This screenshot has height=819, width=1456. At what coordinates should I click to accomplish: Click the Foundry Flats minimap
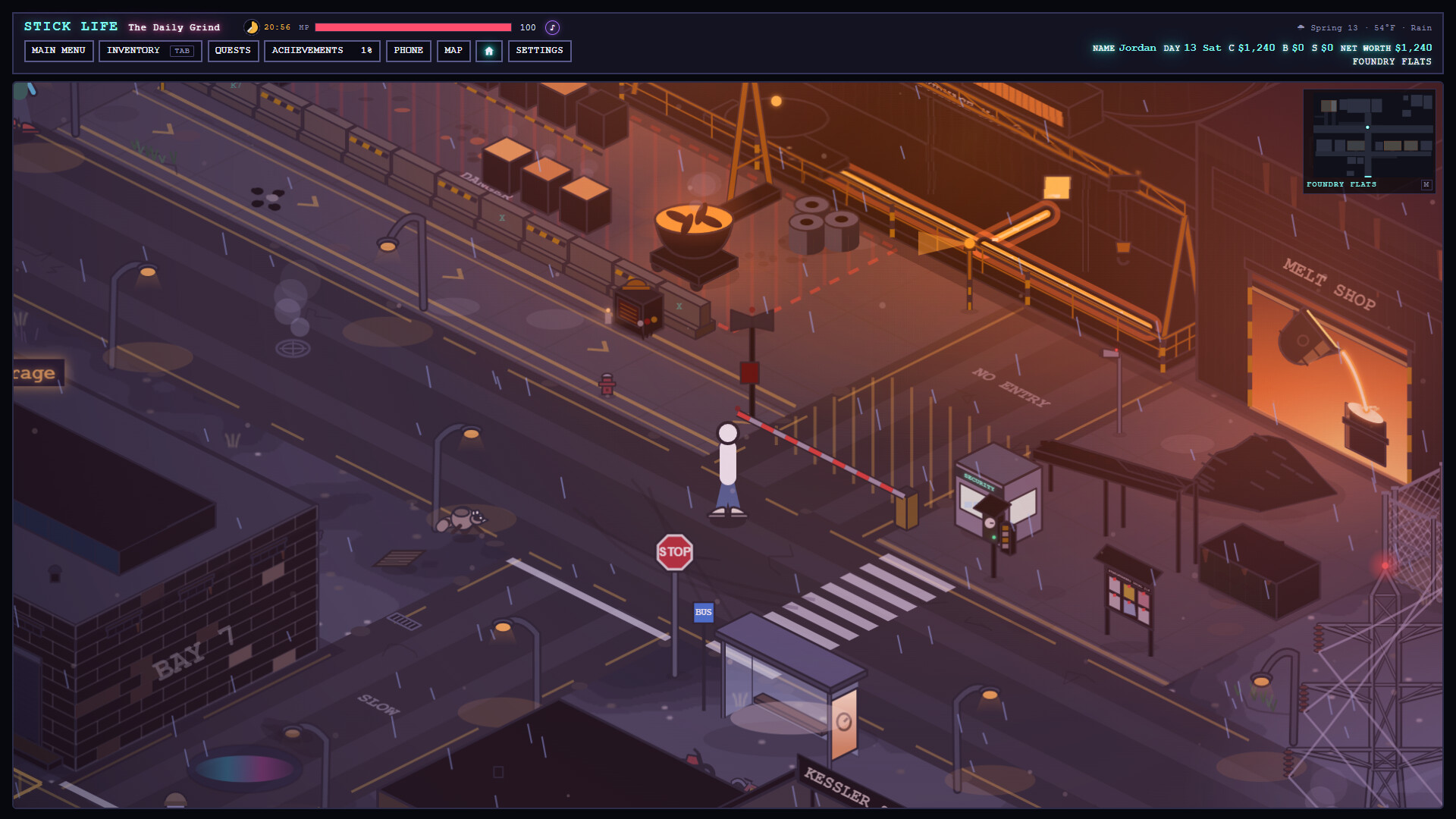tap(1369, 141)
